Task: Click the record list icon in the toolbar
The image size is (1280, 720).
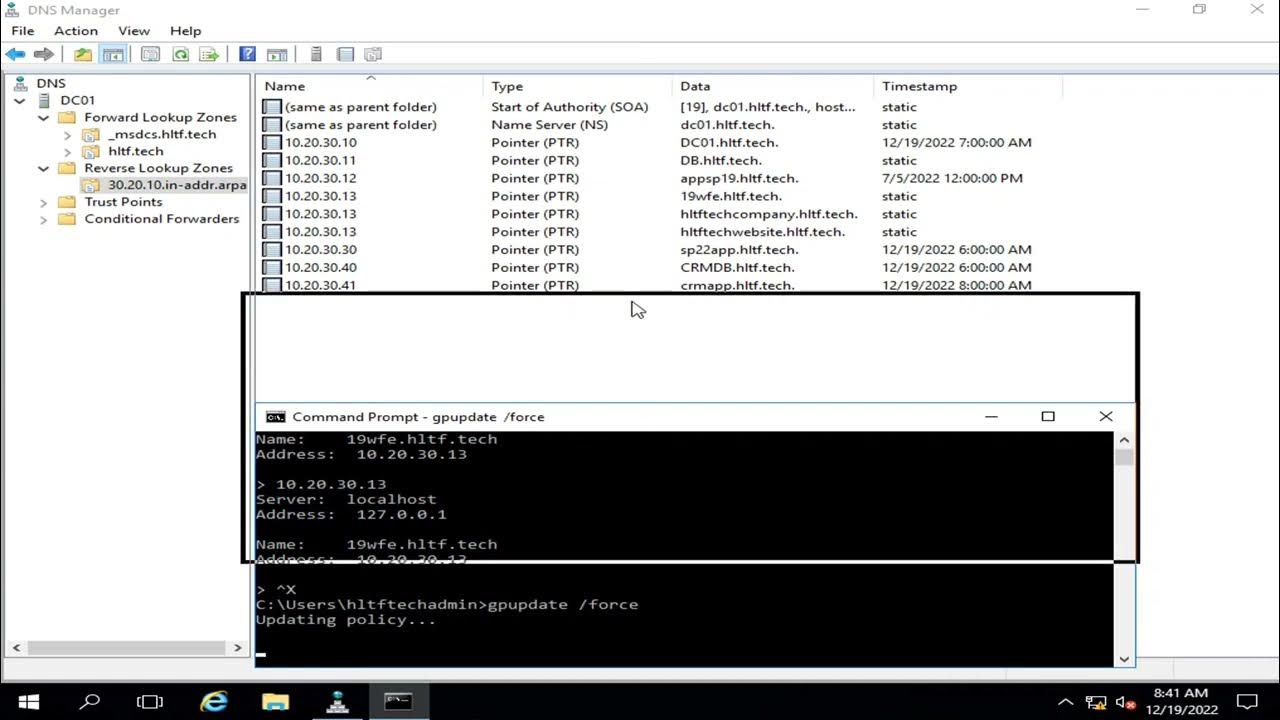Action: click(x=345, y=54)
